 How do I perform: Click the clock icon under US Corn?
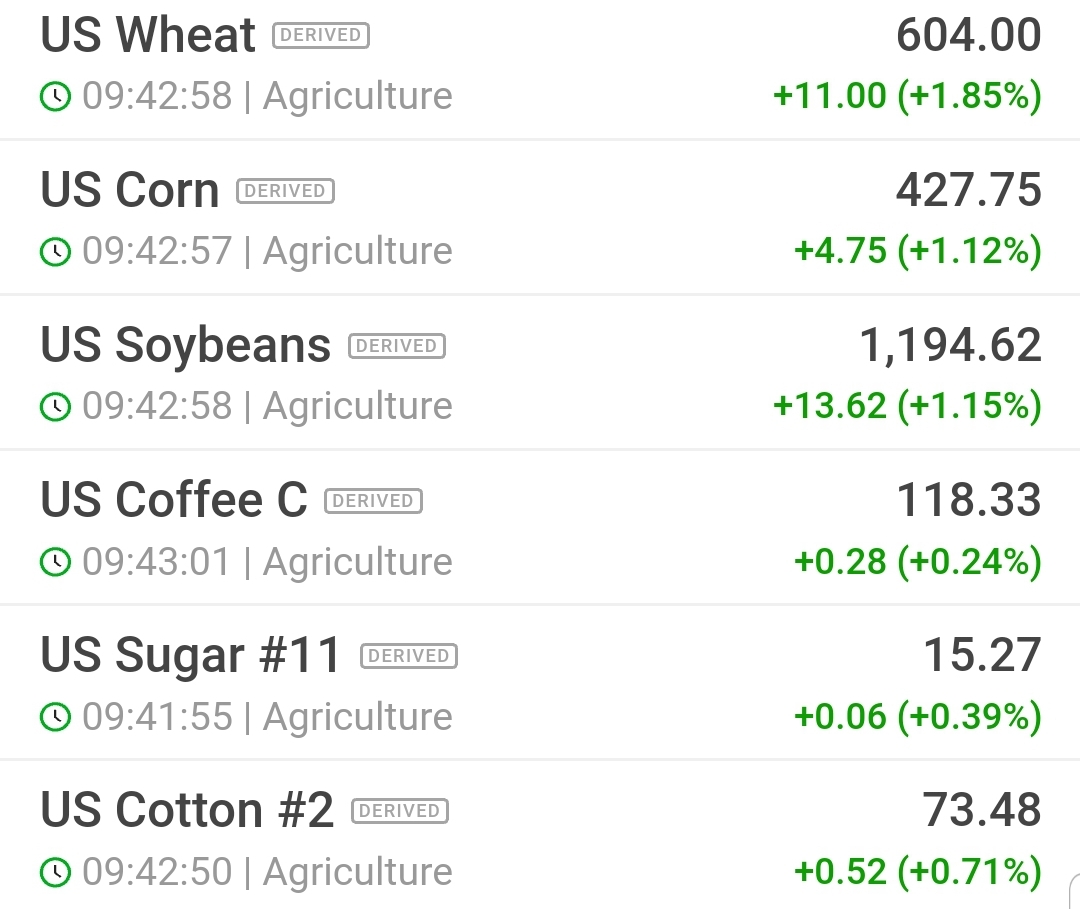point(55,252)
